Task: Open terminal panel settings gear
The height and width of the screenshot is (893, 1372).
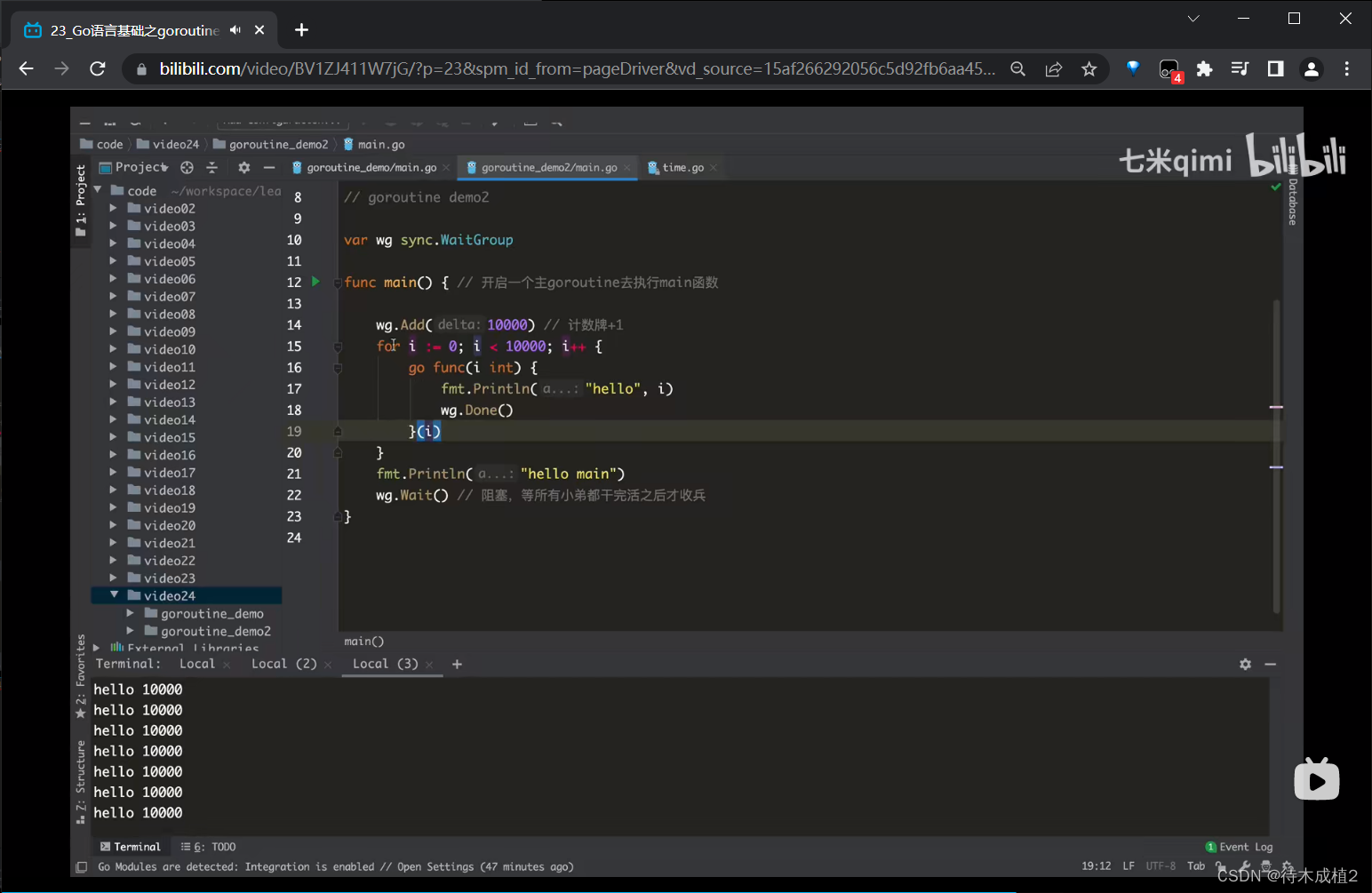Action: [x=1245, y=664]
